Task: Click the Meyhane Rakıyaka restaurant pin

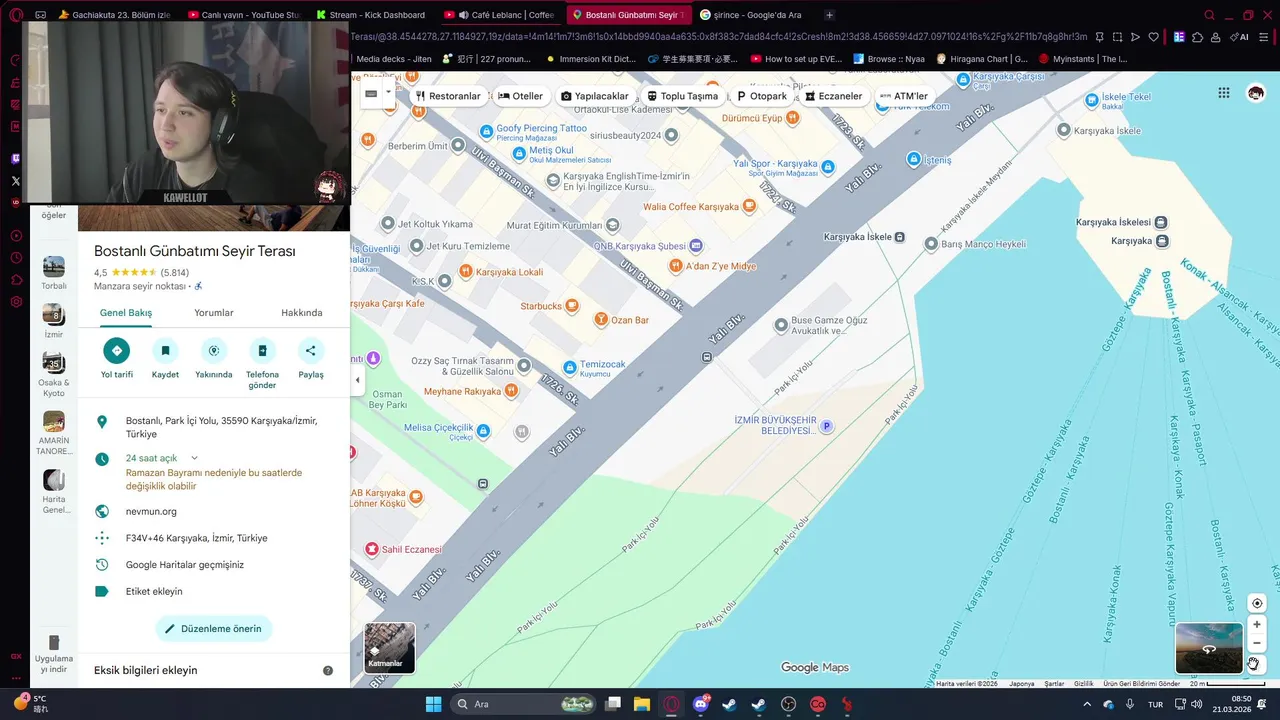Action: point(511,391)
